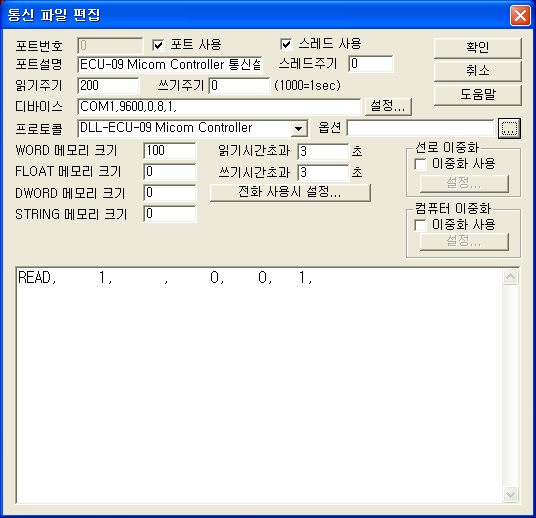Open 전화 사용시 설정... button
The height and width of the screenshot is (518, 536).
tap(290, 192)
